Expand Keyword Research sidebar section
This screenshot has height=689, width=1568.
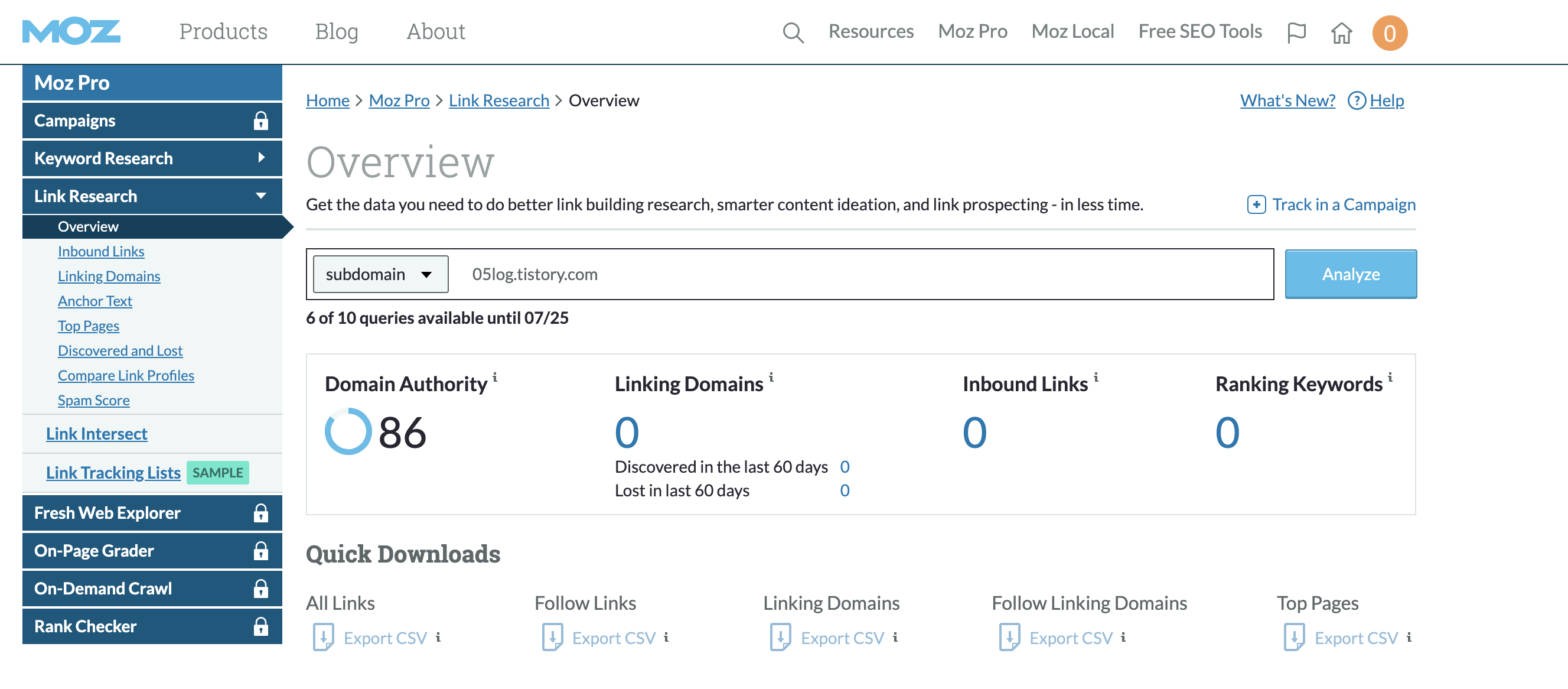(x=152, y=158)
